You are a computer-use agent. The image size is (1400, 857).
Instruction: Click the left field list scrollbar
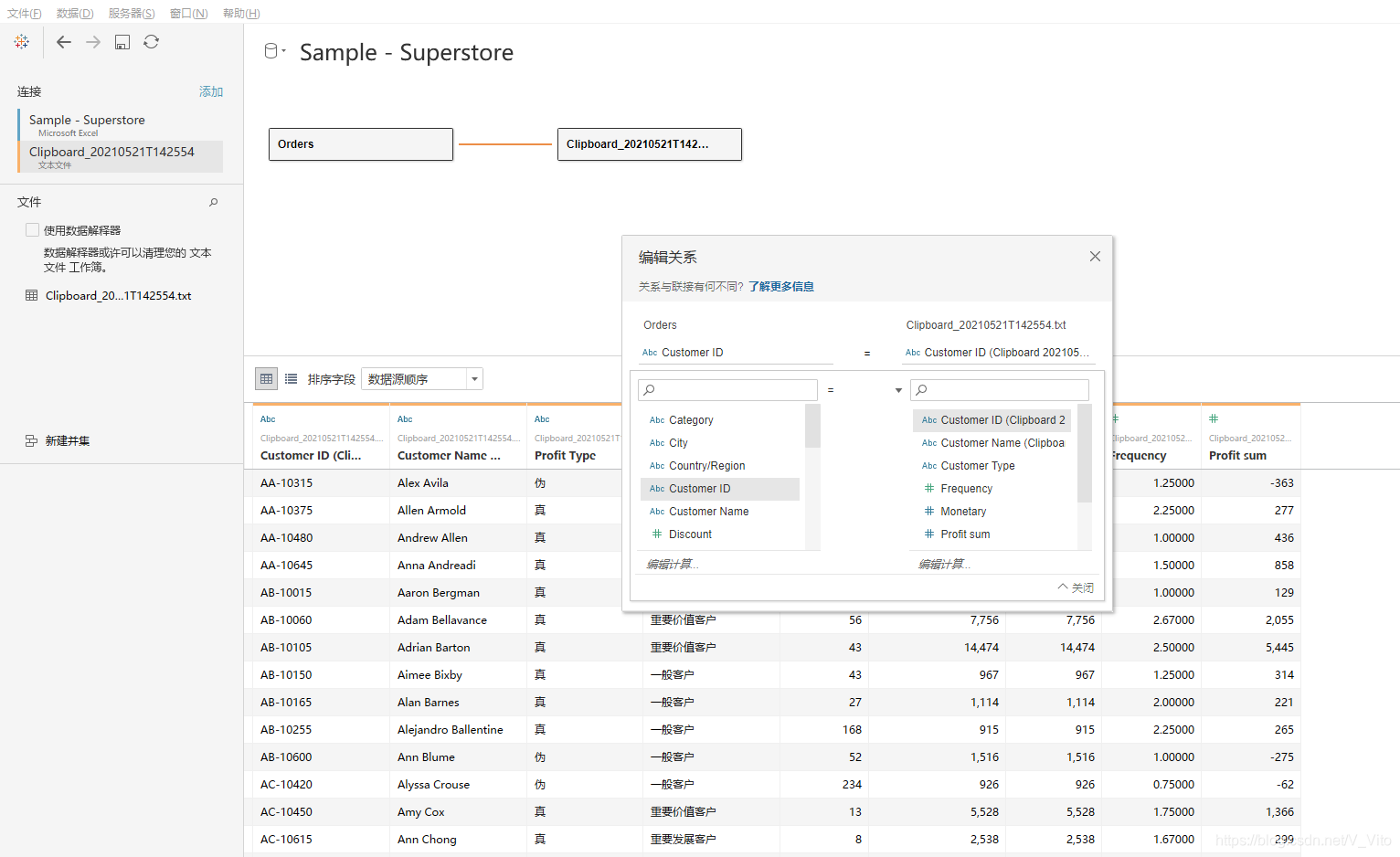click(x=812, y=426)
